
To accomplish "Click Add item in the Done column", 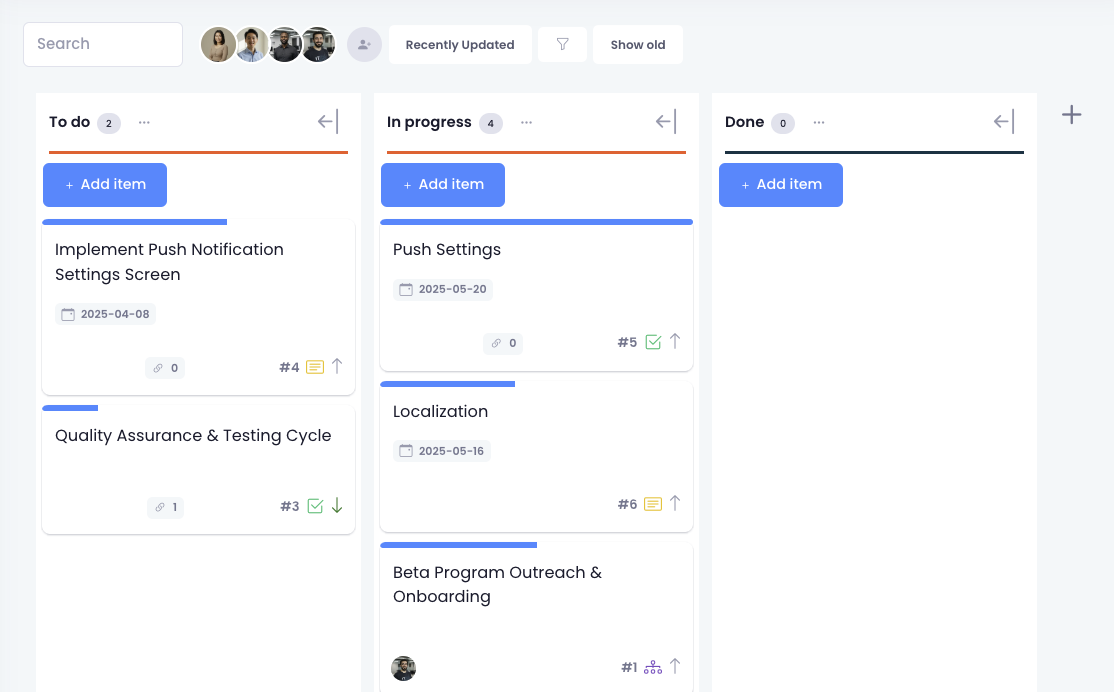I will tap(781, 185).
